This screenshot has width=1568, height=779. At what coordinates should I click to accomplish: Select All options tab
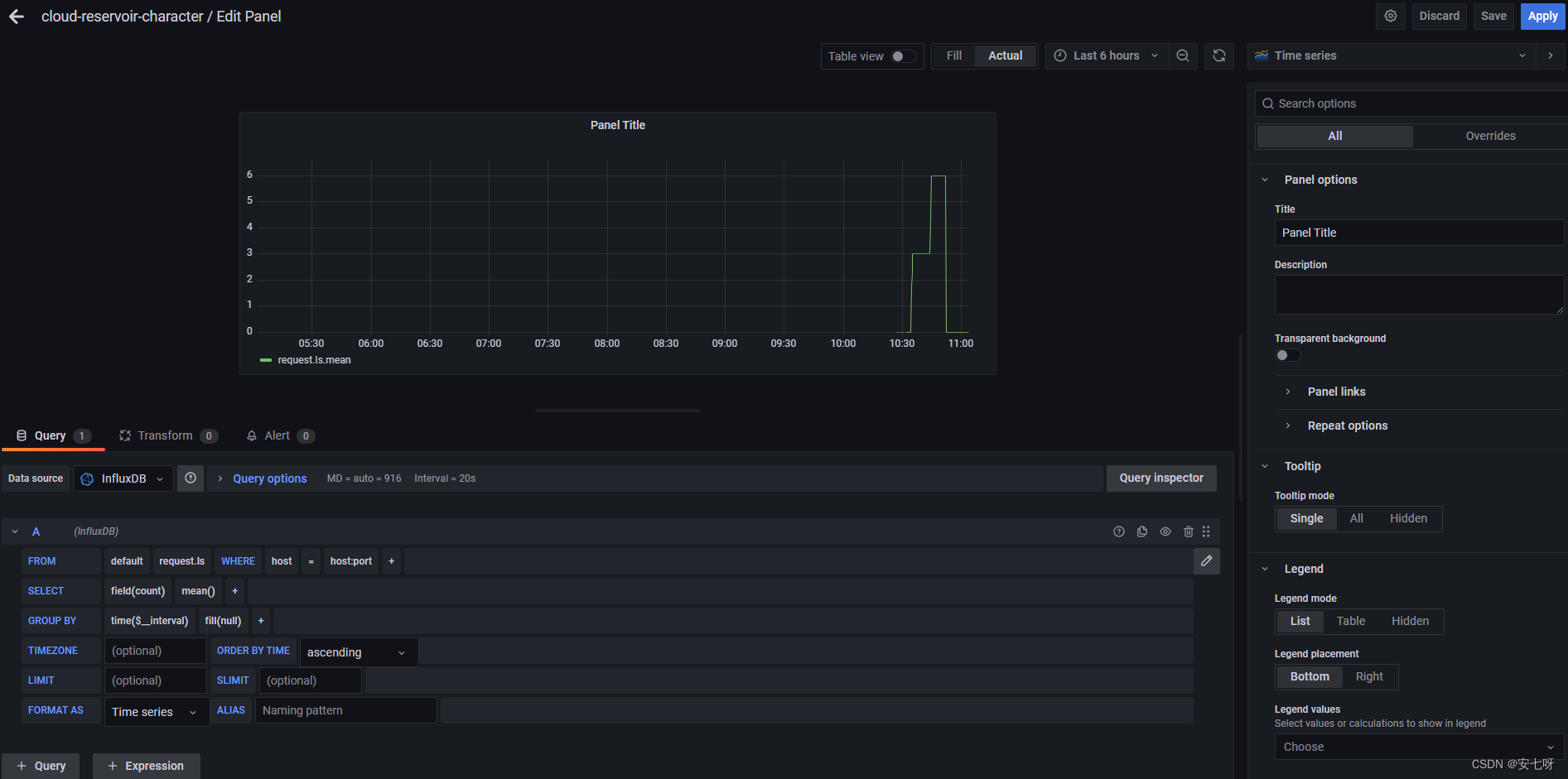tap(1335, 136)
